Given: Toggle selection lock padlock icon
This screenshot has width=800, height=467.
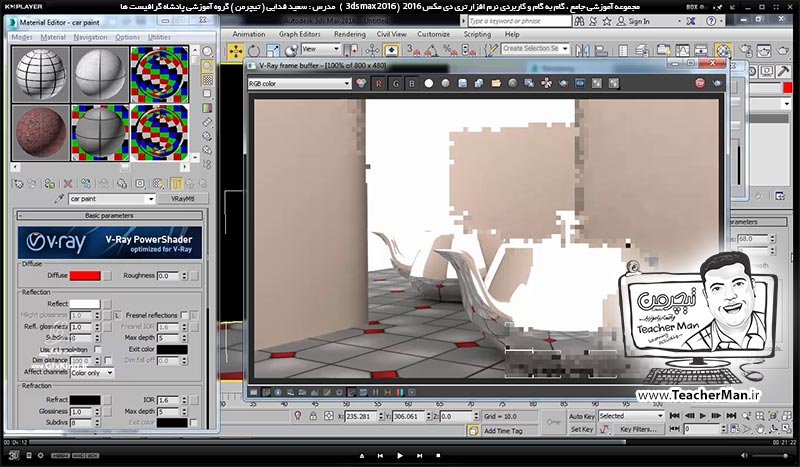Looking at the screenshot, I should [313, 416].
